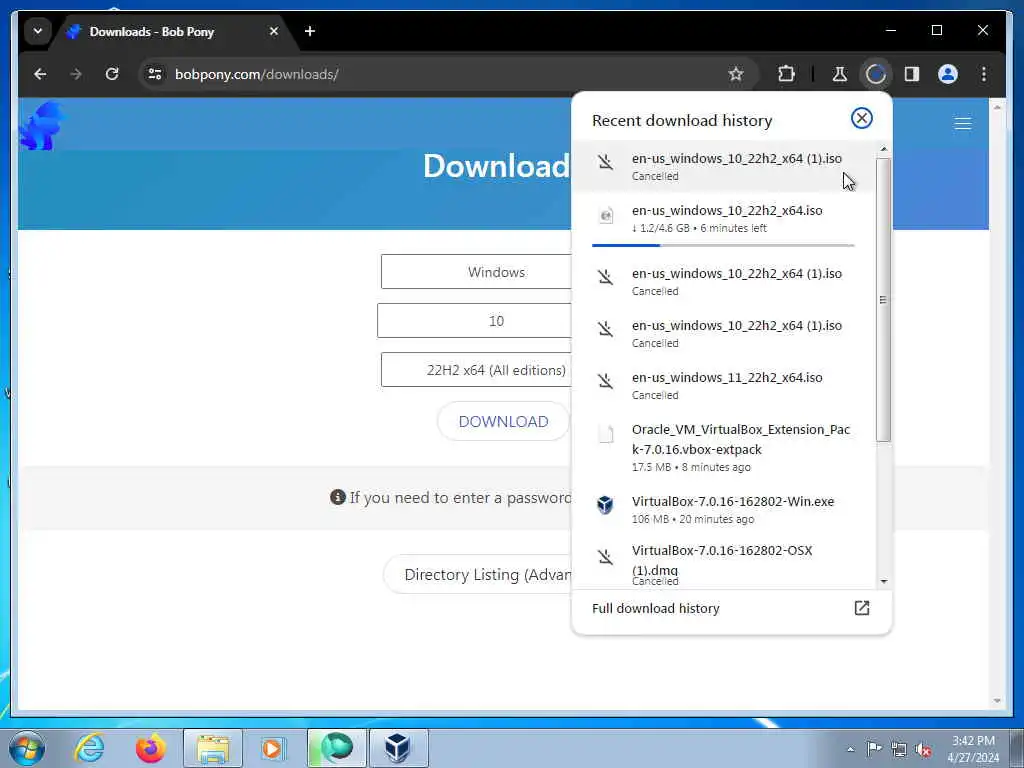Click file icon of the in-progress ISO

tap(606, 215)
